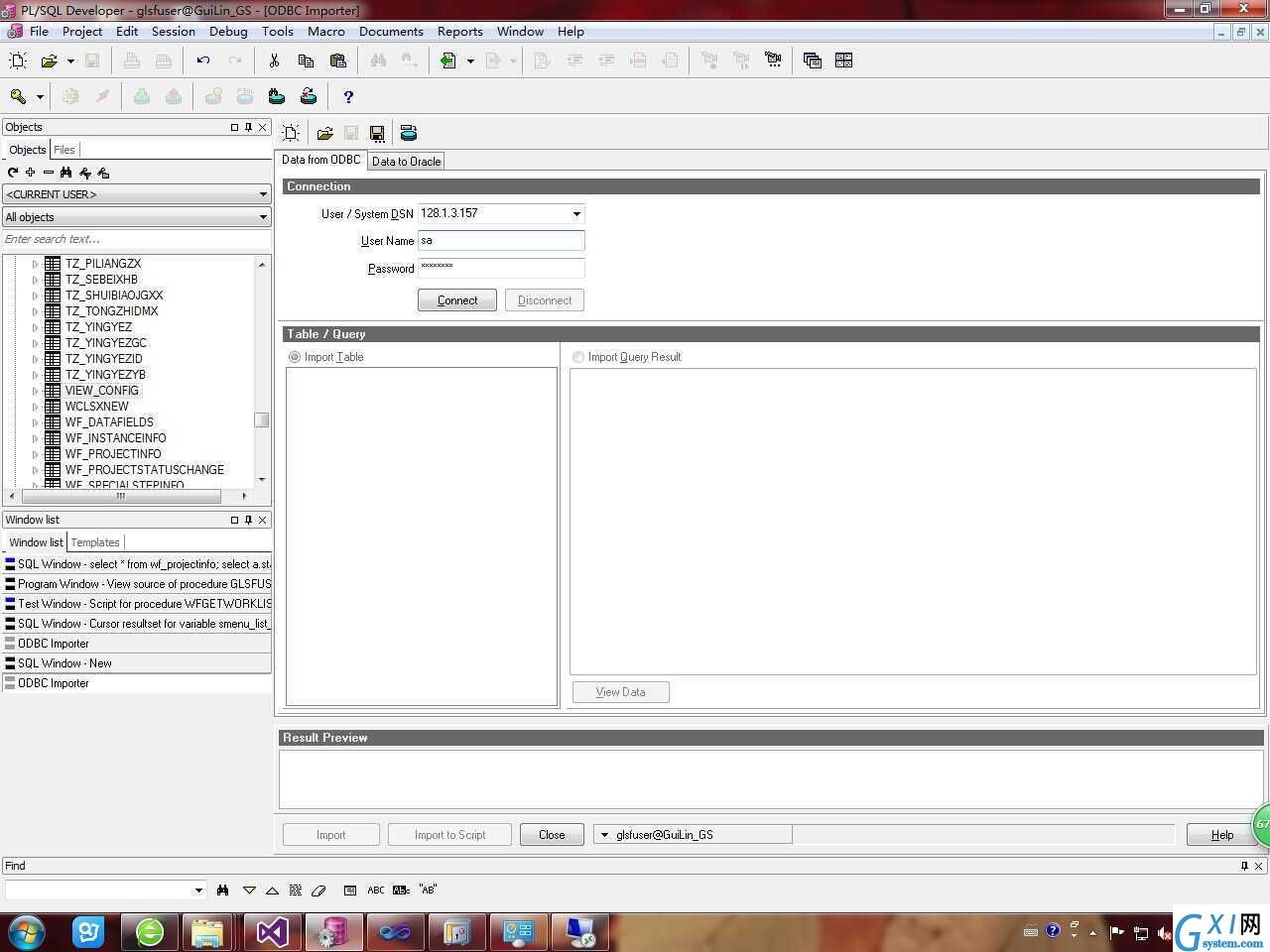Click the Open file icon in main toolbar
Viewport: 1270px width, 952px height.
[48, 60]
